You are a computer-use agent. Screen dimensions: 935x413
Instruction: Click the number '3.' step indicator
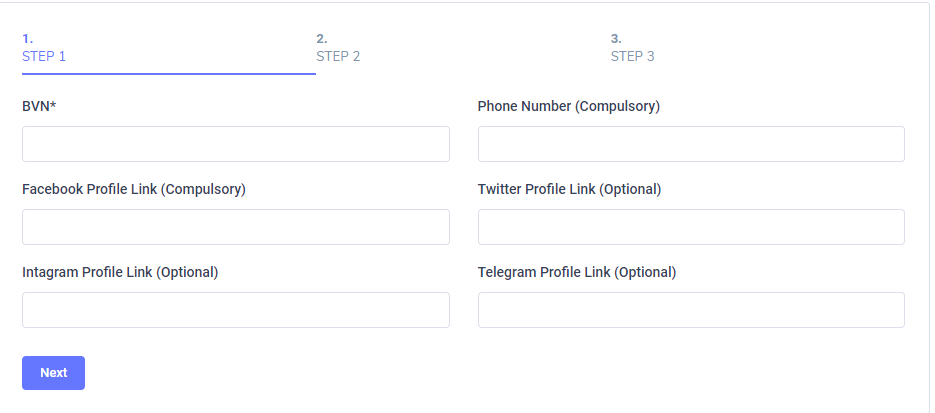[x=616, y=39]
